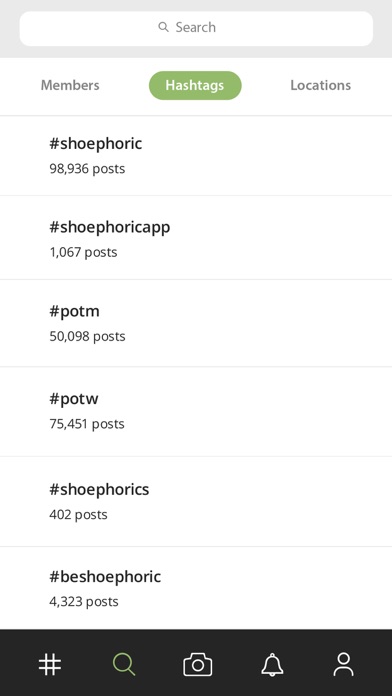Viewport: 392px width, 696px height.
Task: Open the #beshoephoric hashtag
Action: (196, 588)
